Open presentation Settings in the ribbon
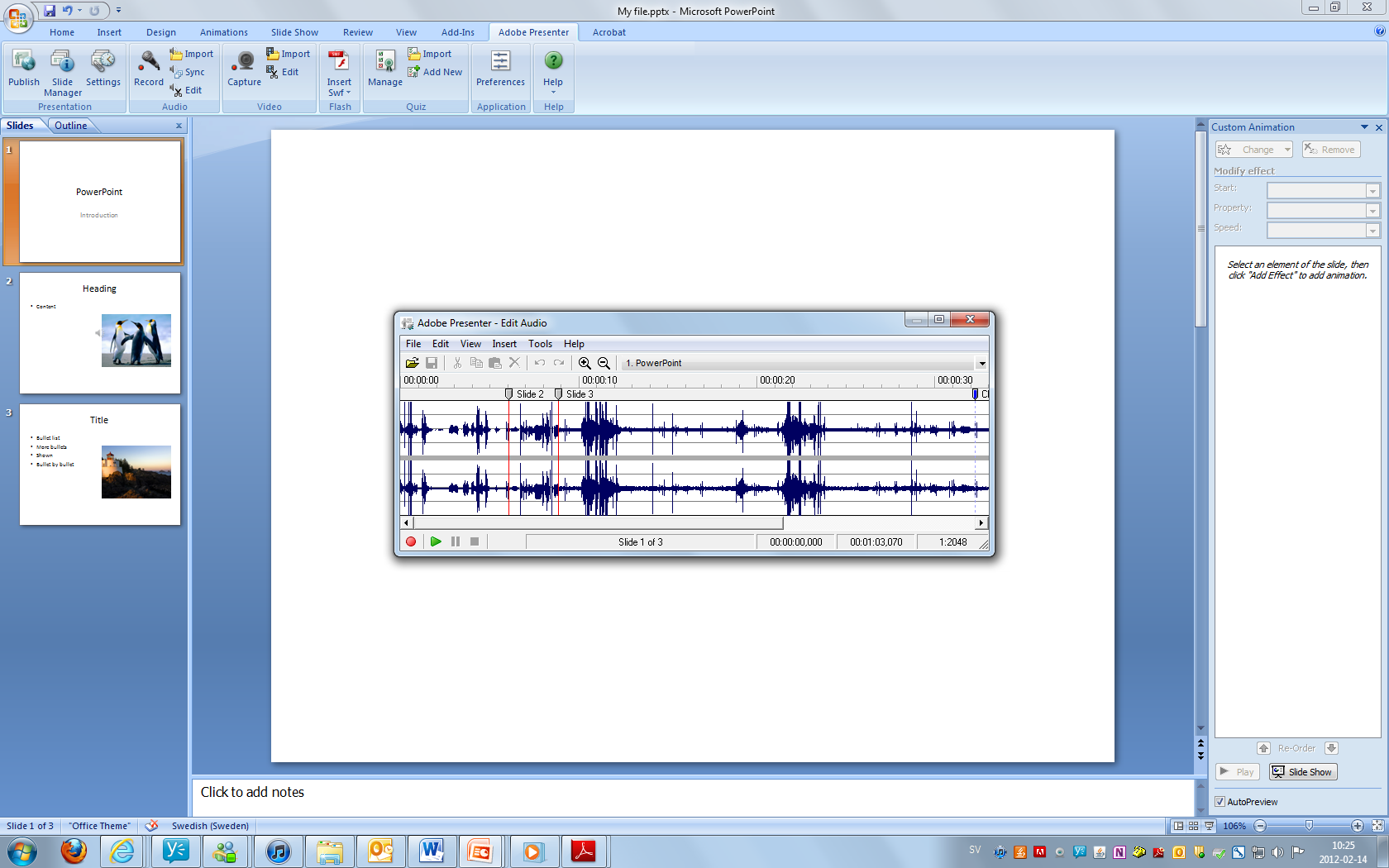This screenshot has width=1389, height=868. [103, 68]
